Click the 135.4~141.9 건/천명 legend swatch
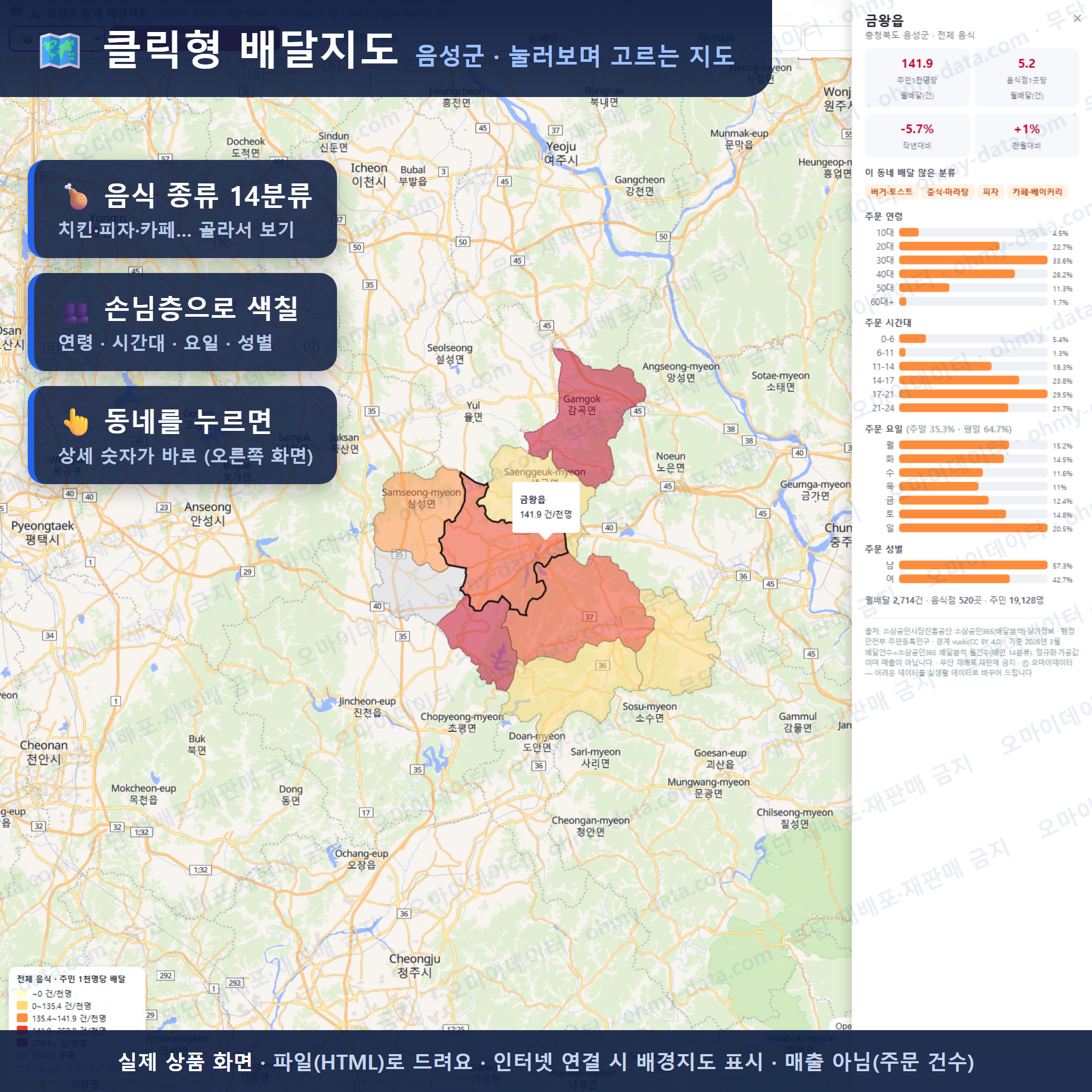This screenshot has height=1092, width=1092. pos(22,1018)
